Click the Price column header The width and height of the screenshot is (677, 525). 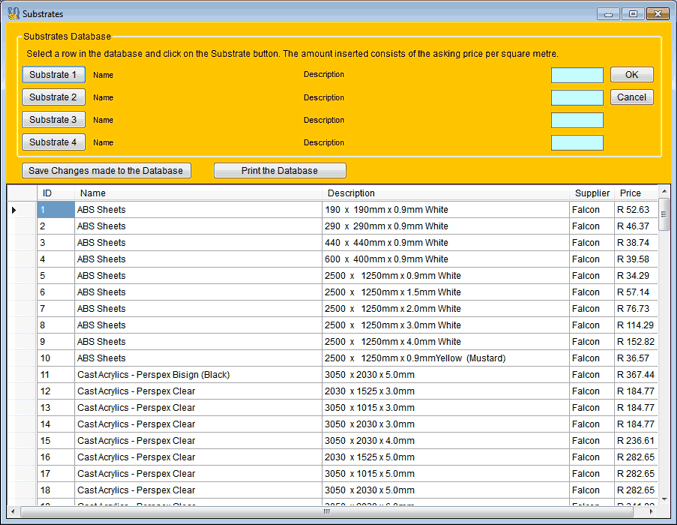pyautogui.click(x=630, y=193)
